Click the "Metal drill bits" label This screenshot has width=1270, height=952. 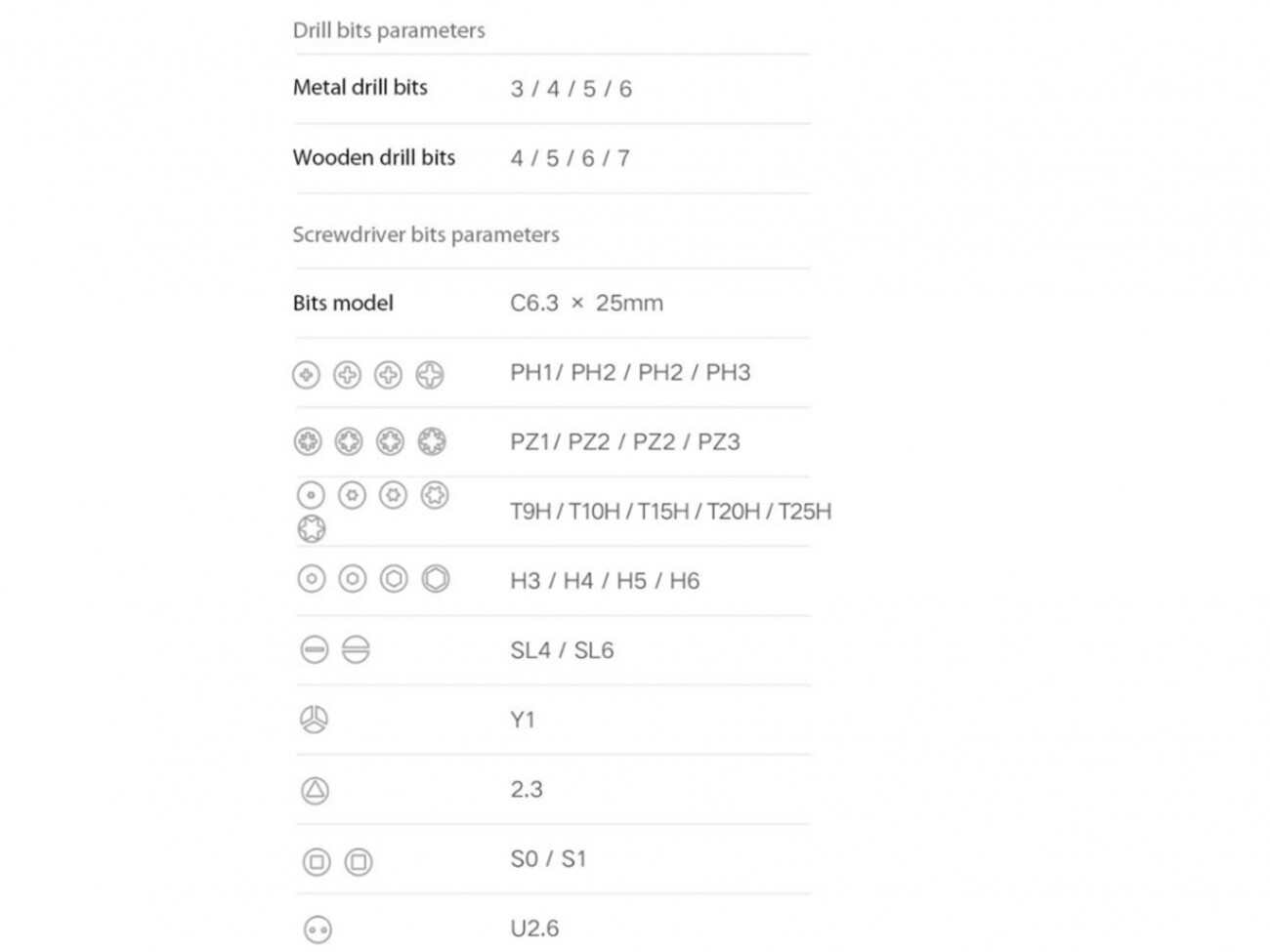pos(360,88)
